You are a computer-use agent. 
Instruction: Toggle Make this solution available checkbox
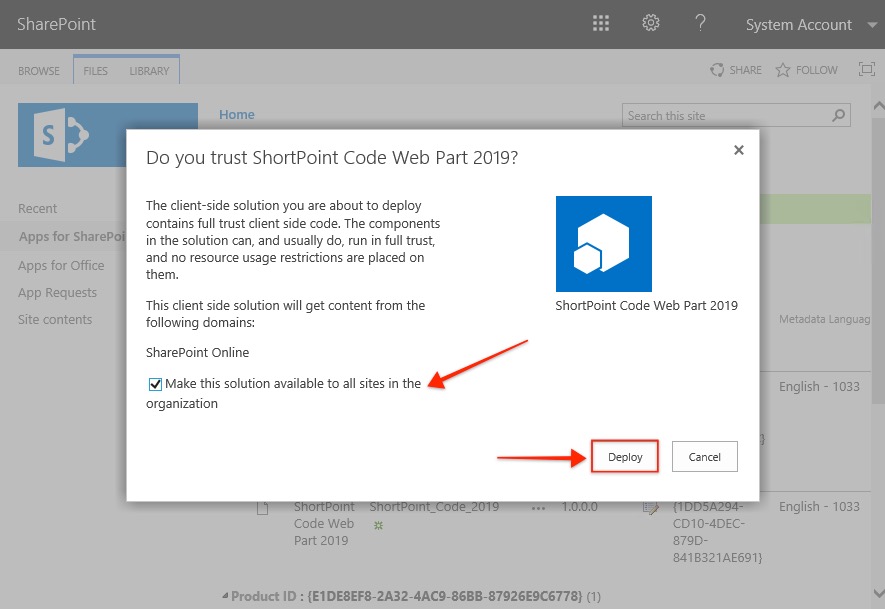pos(155,384)
